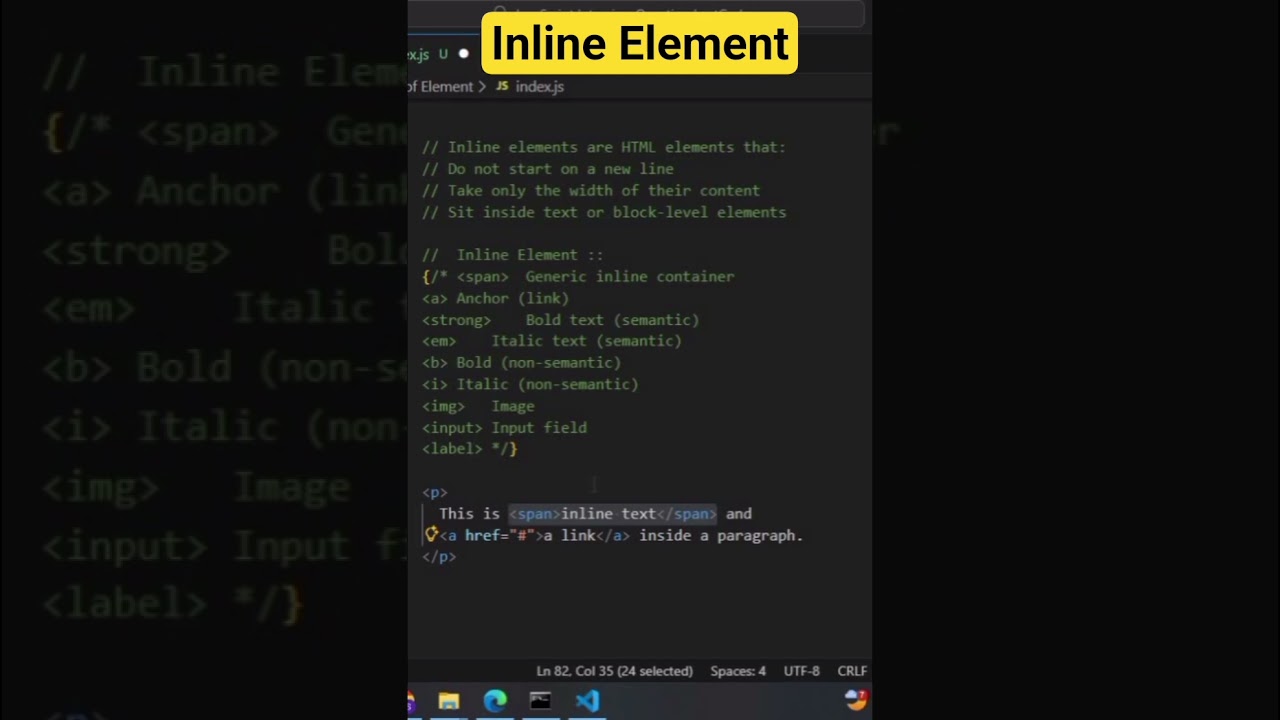The width and height of the screenshot is (1280, 720).
Task: Open Go to Line via 'Ln 82, Col 35'
Action: [614, 671]
